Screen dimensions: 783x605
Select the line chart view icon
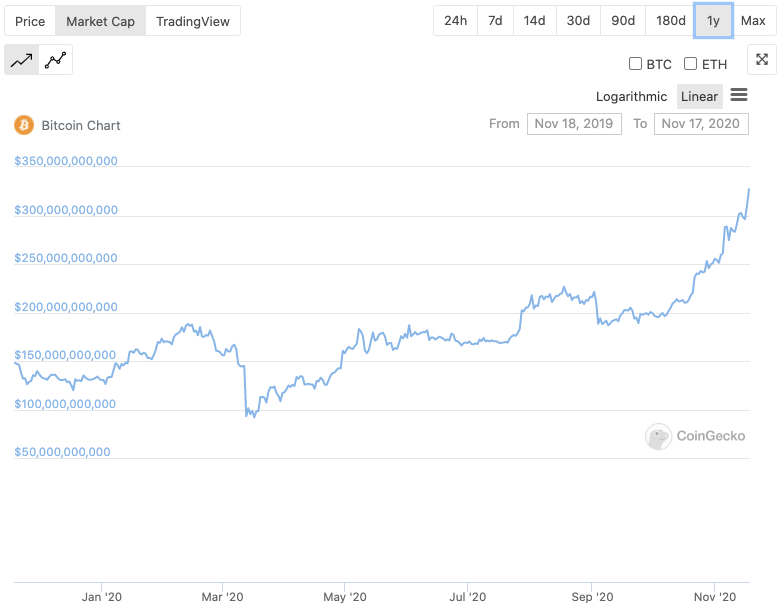point(21,60)
